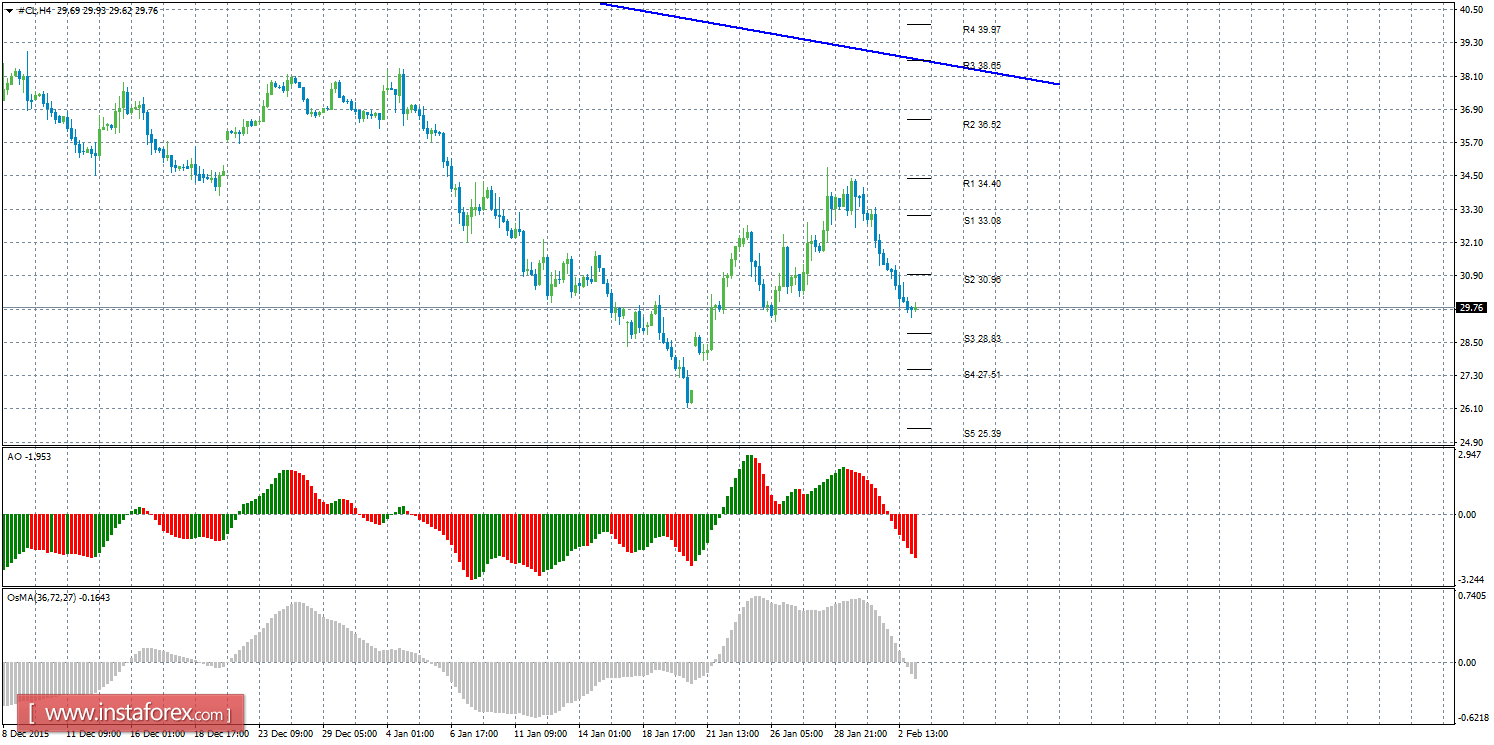Click the 28 Jan 21:00 time label
This screenshot has width=1494, height=745.
click(863, 733)
